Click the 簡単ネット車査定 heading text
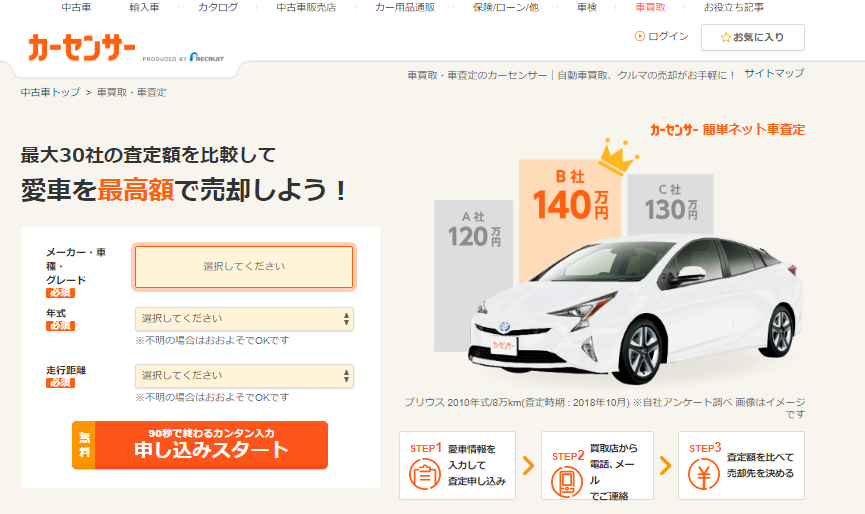The image size is (865, 514). click(x=754, y=130)
